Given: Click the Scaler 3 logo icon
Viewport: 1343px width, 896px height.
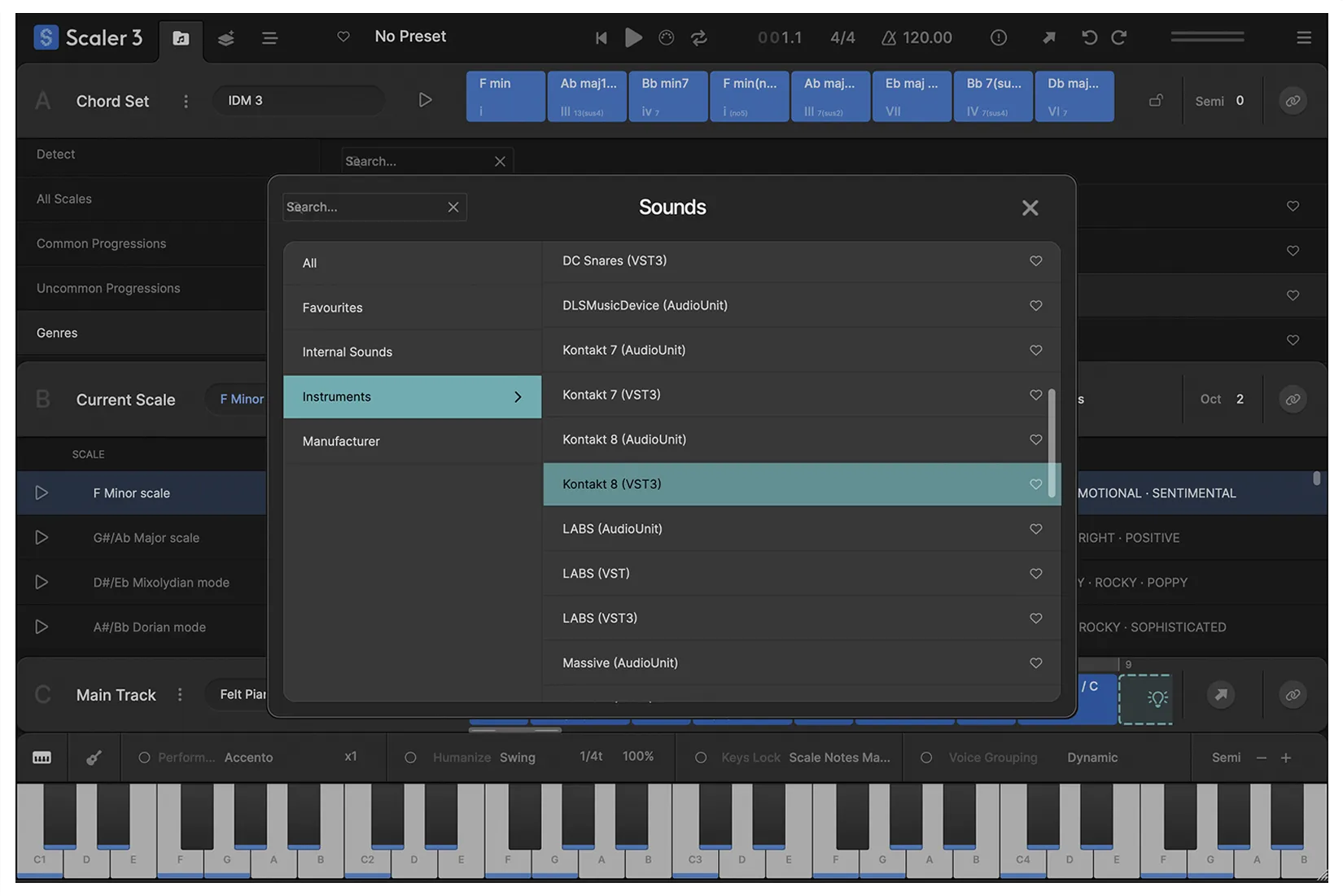Looking at the screenshot, I should 46,37.
